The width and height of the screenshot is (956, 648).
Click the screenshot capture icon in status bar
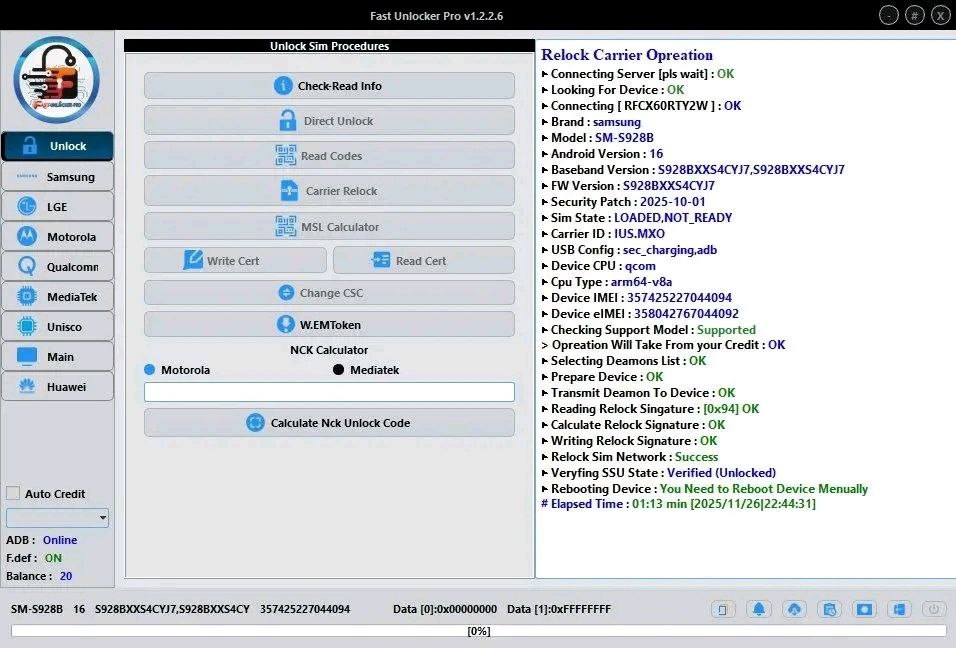(x=864, y=609)
